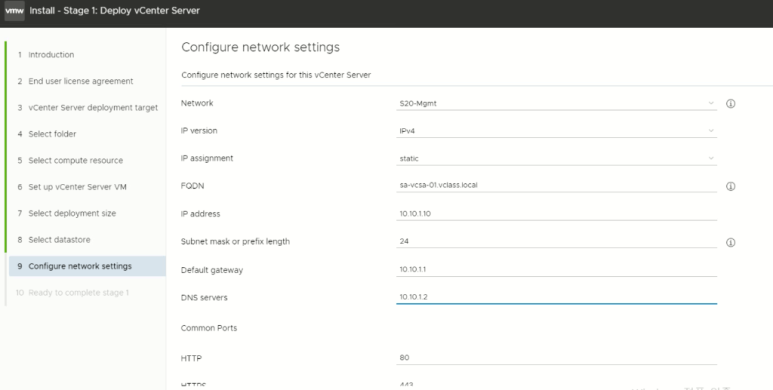Click the DNS servers input field
773x390 pixels.
[x=556, y=297]
